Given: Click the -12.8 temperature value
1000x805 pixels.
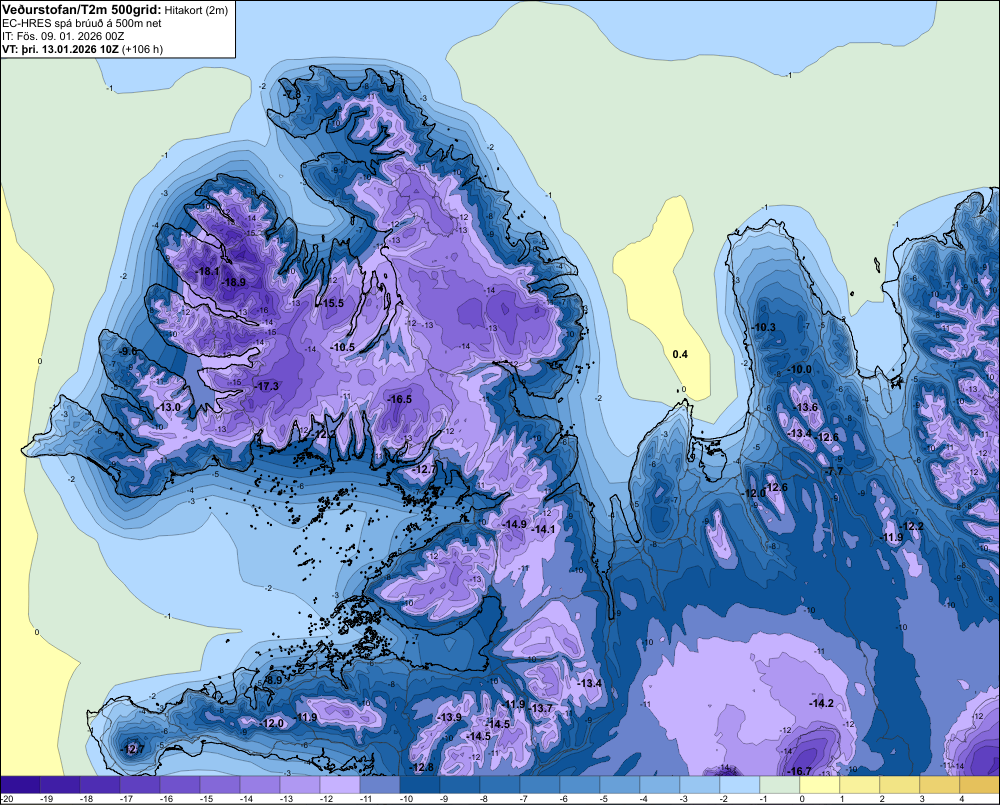Looking at the screenshot, I should coord(421,767).
